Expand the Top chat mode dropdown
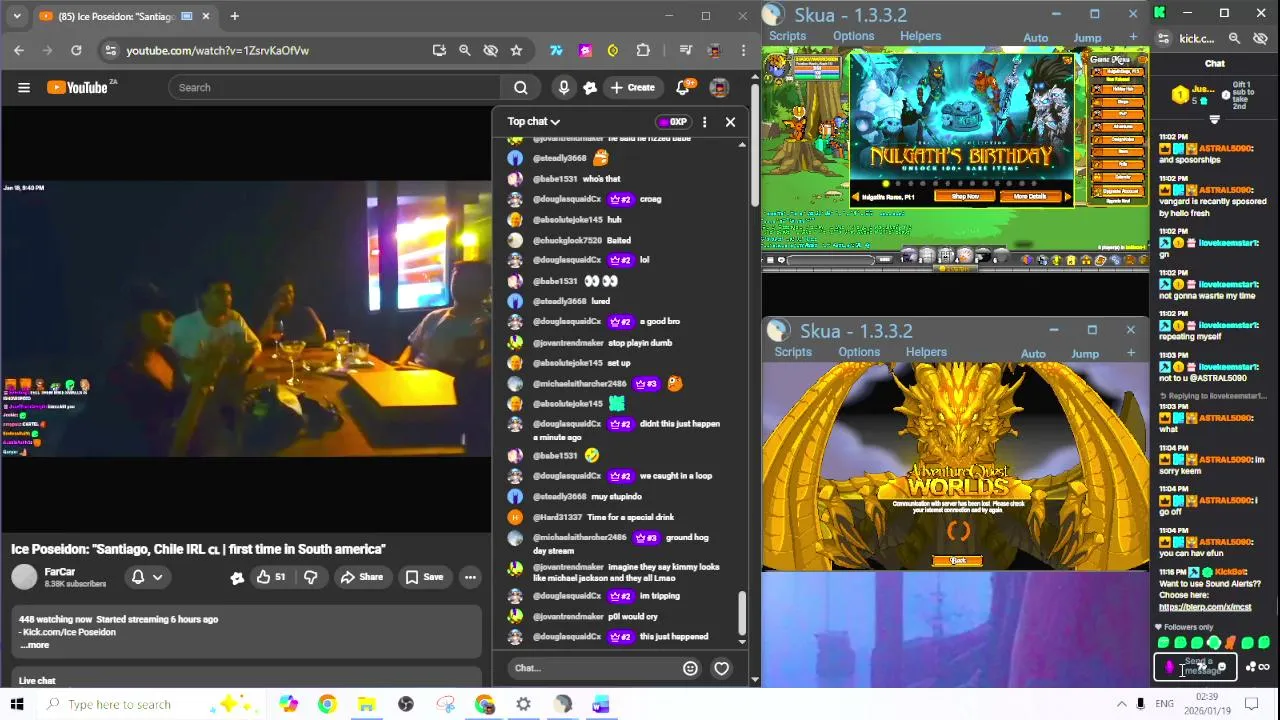 [x=534, y=122]
